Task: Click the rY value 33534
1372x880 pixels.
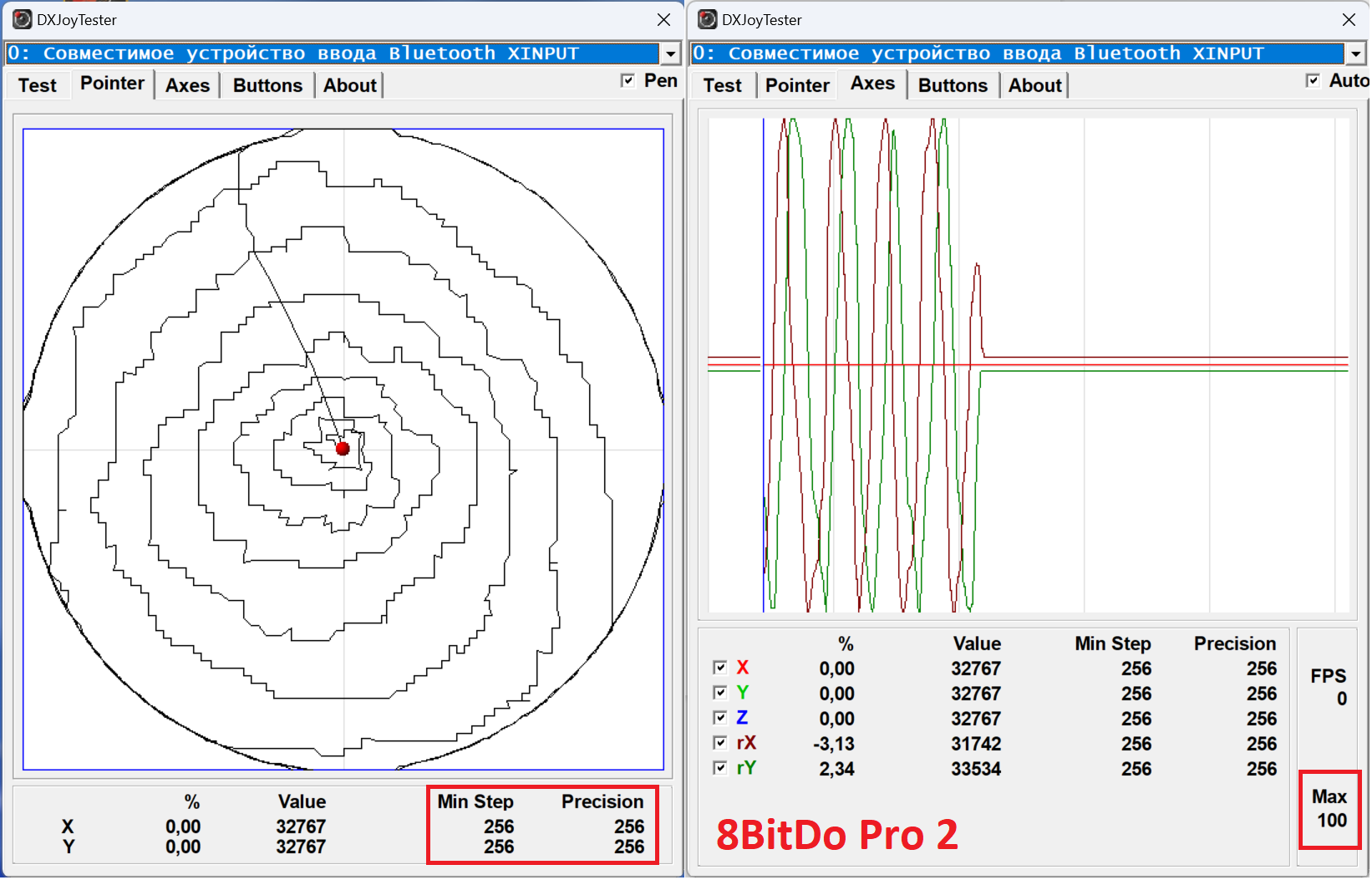Action: 976,769
